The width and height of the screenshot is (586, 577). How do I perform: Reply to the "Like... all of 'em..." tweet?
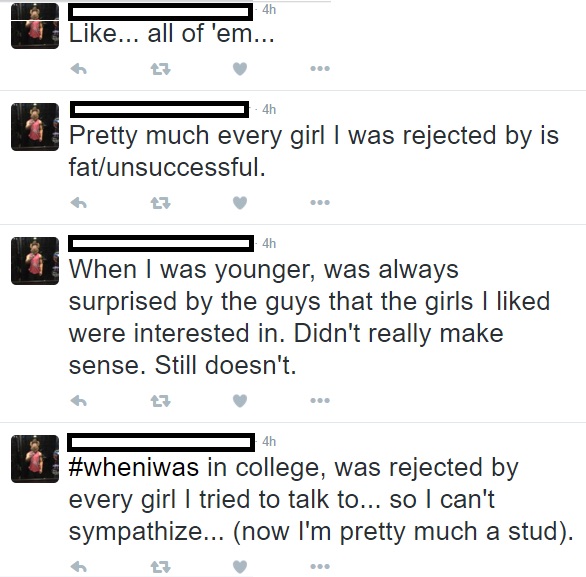[x=79, y=69]
